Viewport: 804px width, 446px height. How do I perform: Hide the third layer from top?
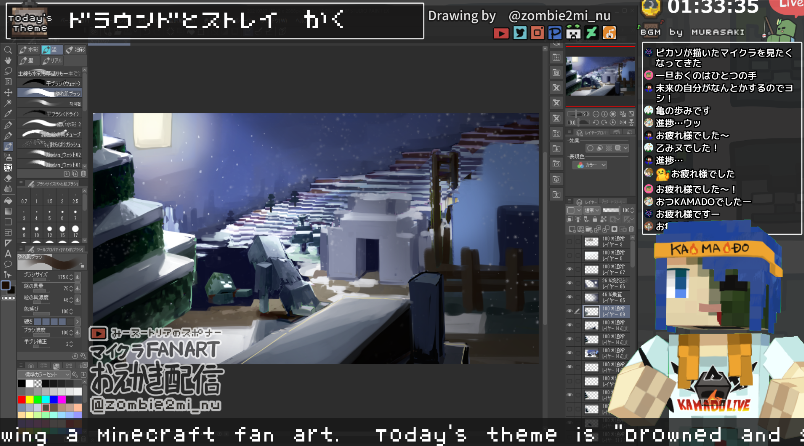click(570, 269)
